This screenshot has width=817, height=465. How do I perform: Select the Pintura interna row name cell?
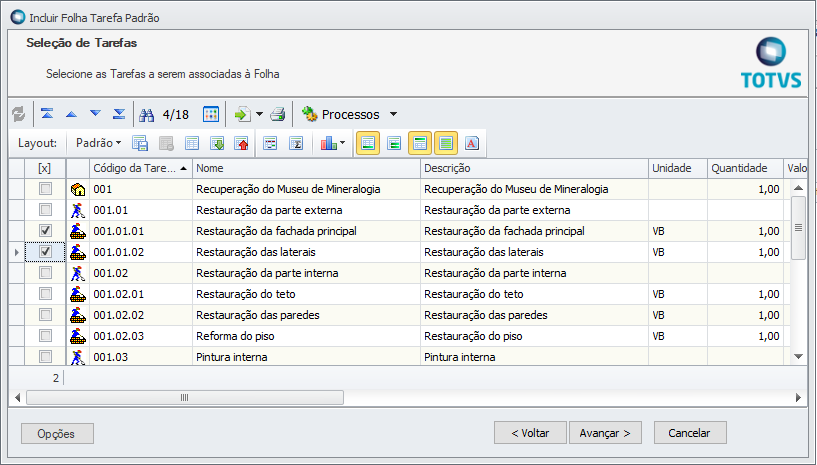(306, 357)
